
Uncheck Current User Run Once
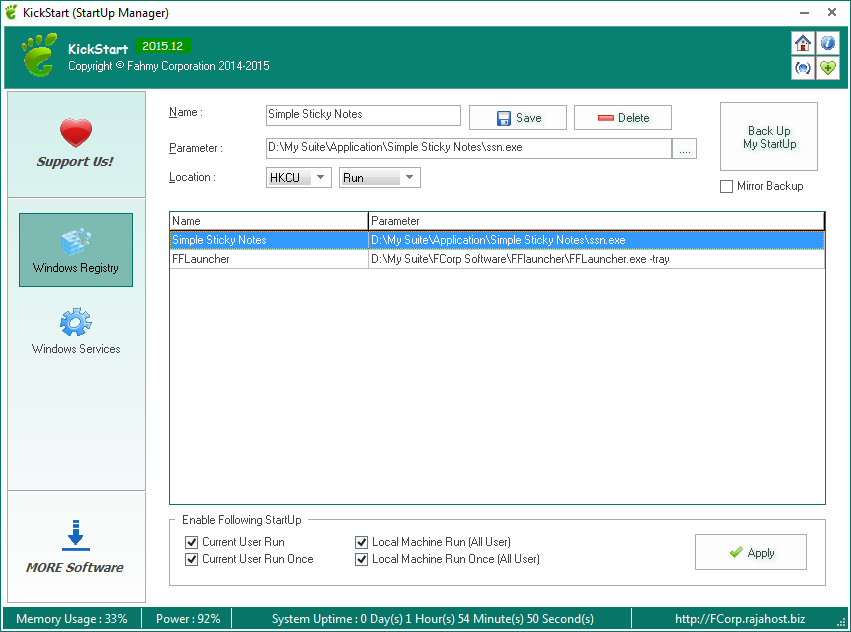(192, 559)
